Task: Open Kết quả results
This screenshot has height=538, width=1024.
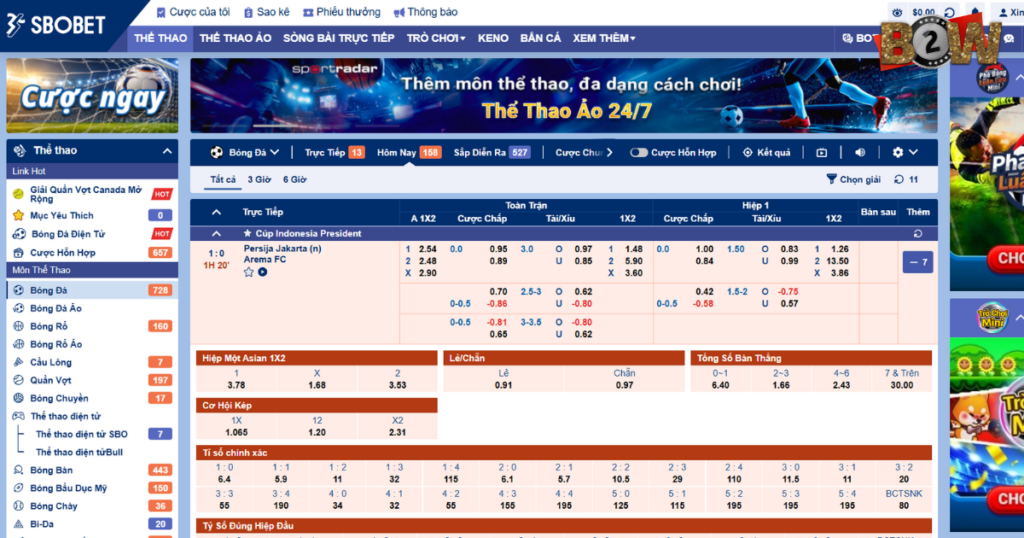Action: [x=767, y=153]
